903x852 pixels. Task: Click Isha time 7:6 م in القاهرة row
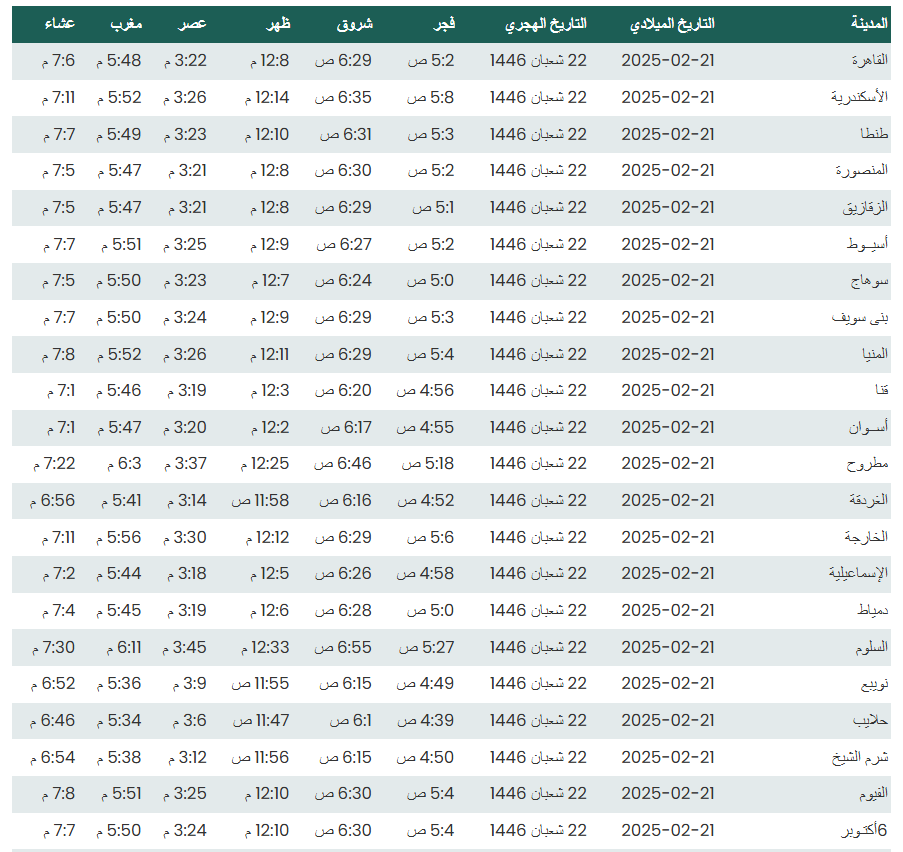(58, 60)
